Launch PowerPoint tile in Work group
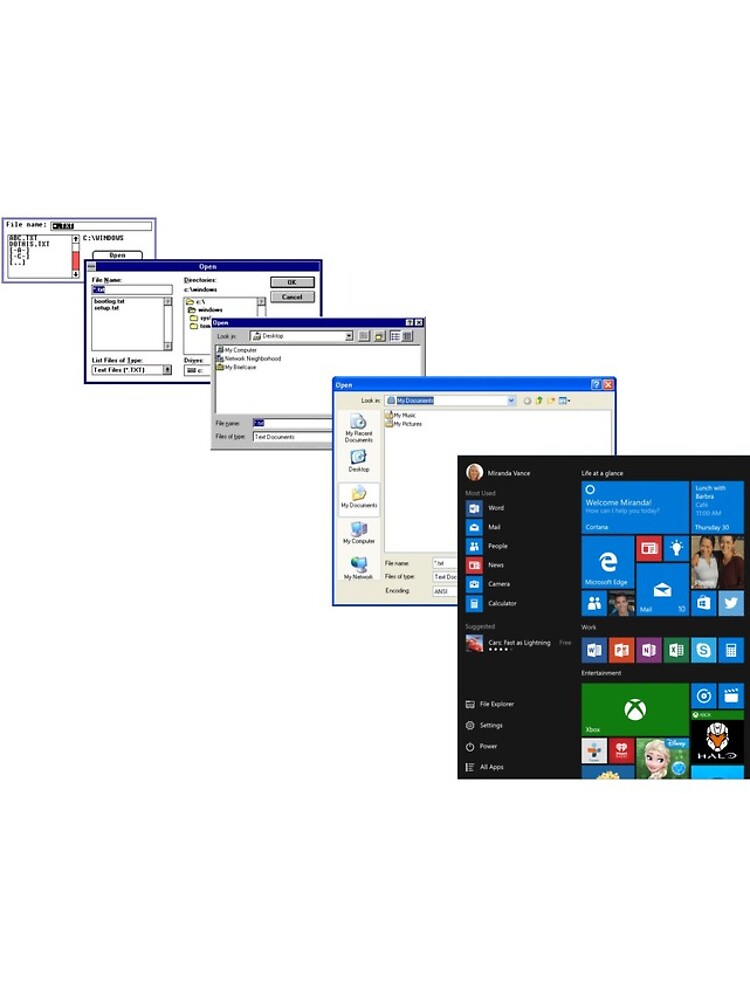 coord(621,650)
